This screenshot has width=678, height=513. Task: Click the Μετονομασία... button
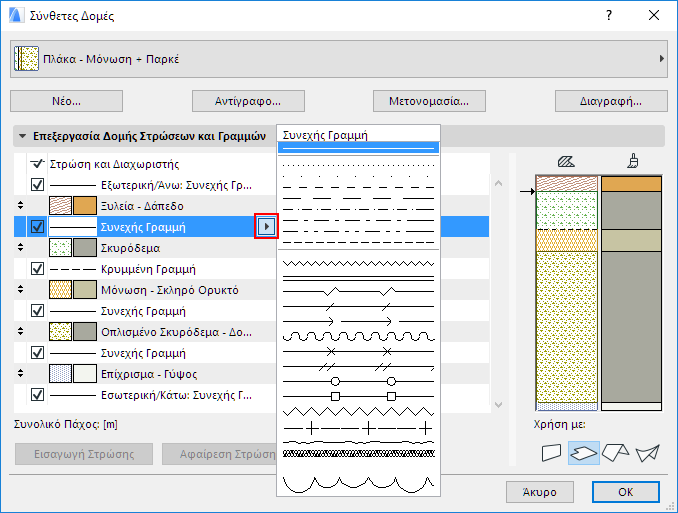429,101
